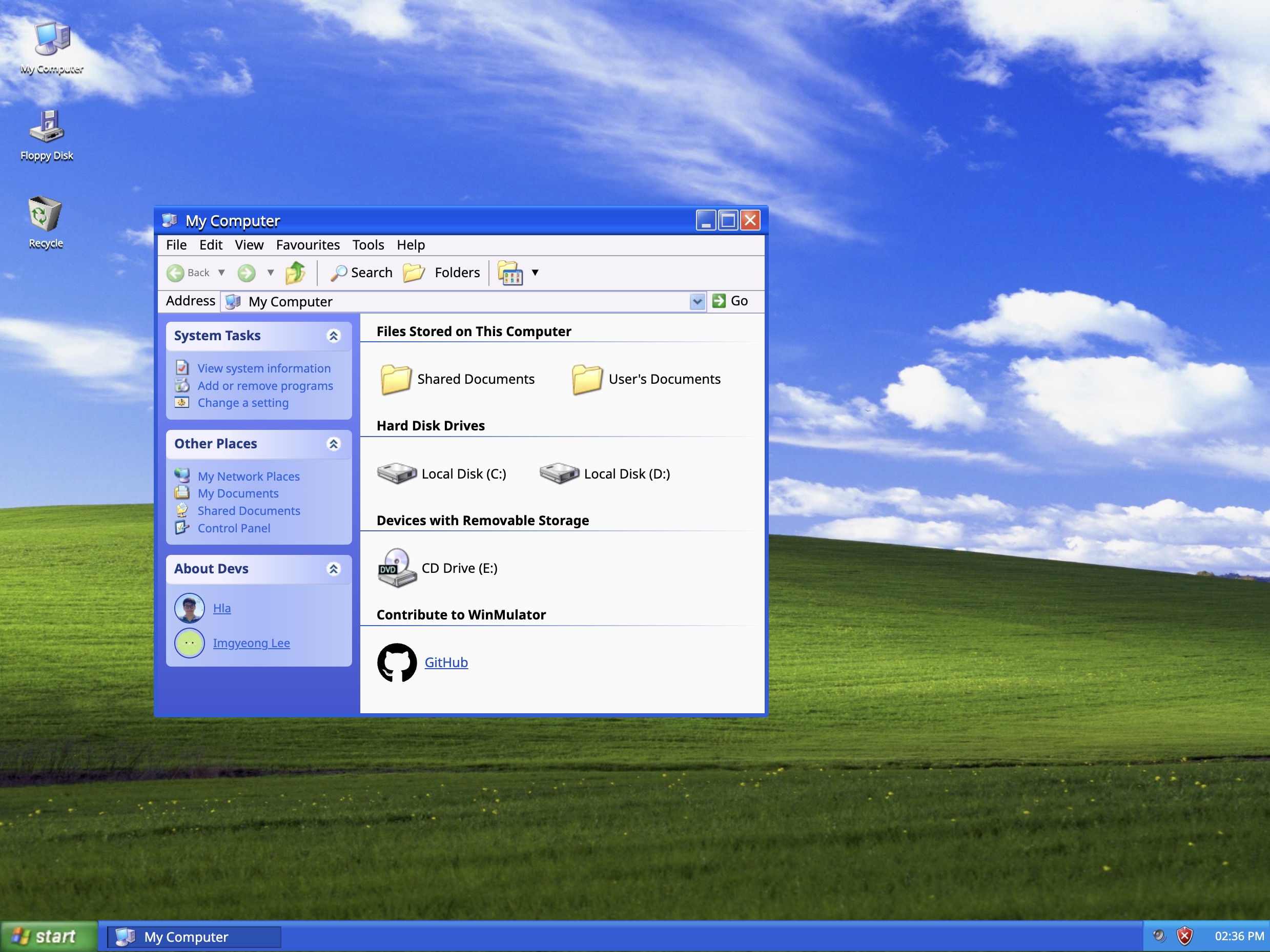This screenshot has height=952, width=1270.
Task: Open the GitHub link
Action: [446, 662]
